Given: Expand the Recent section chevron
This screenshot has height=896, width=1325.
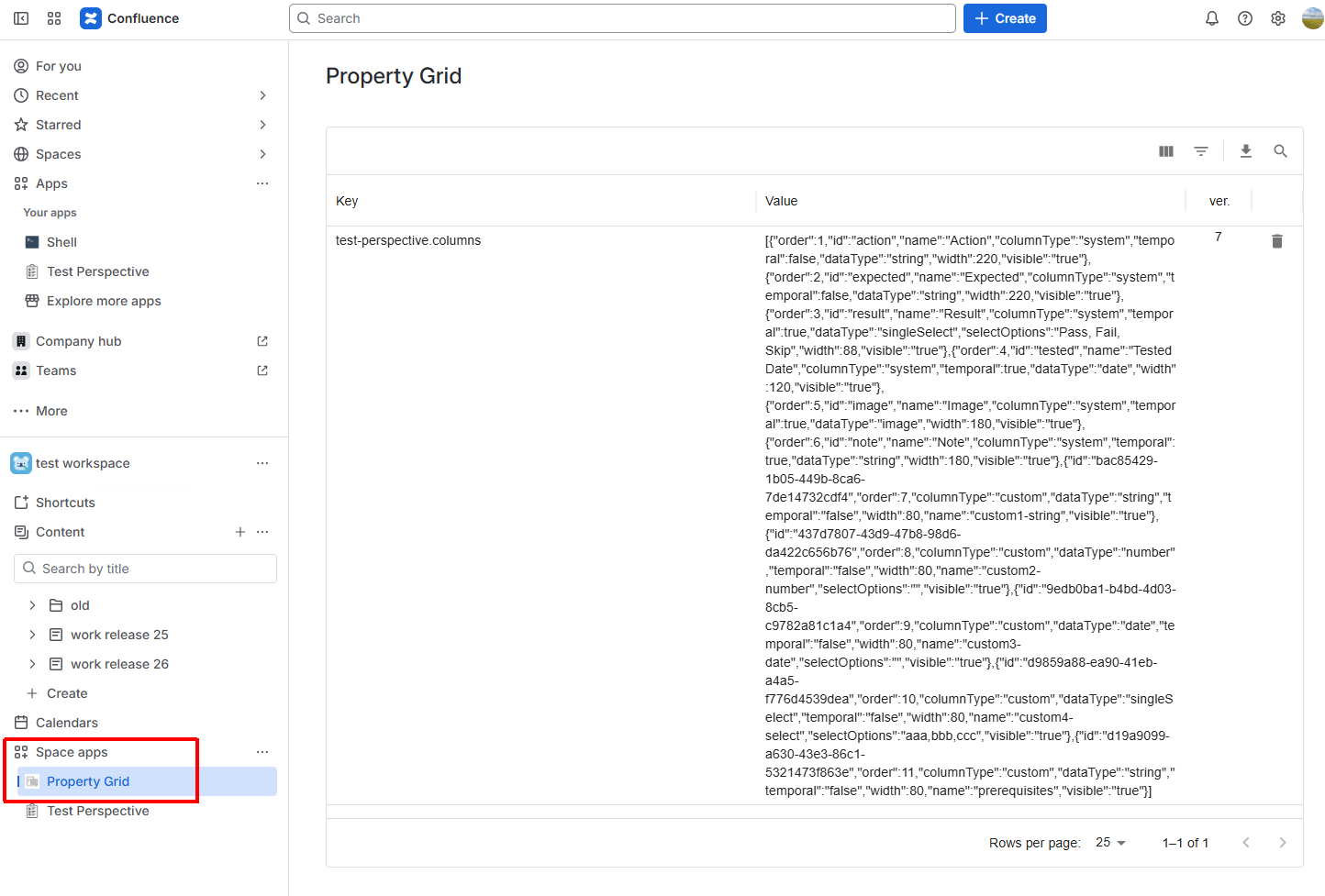Looking at the screenshot, I should (x=262, y=95).
